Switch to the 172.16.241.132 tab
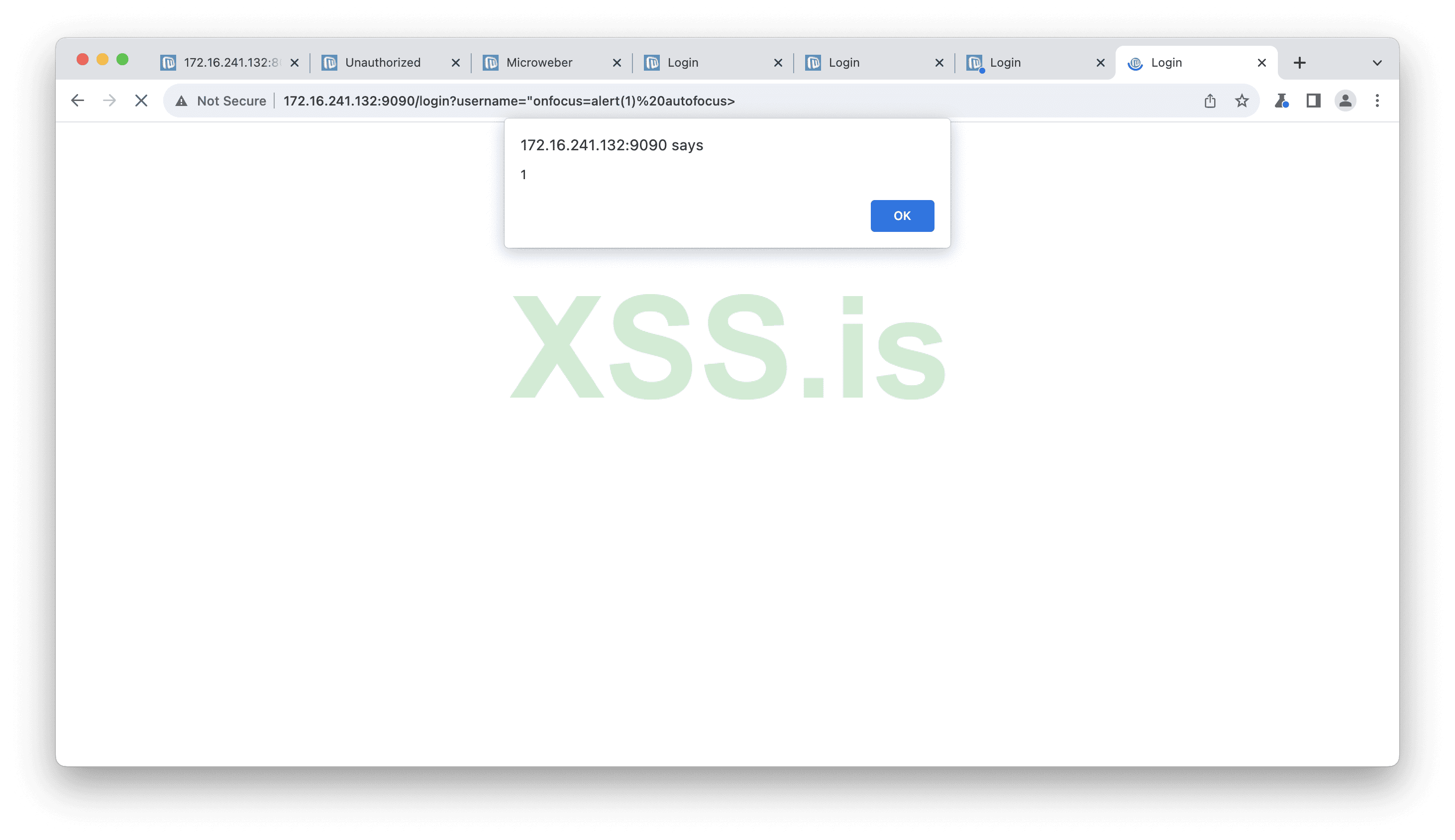 (x=229, y=62)
